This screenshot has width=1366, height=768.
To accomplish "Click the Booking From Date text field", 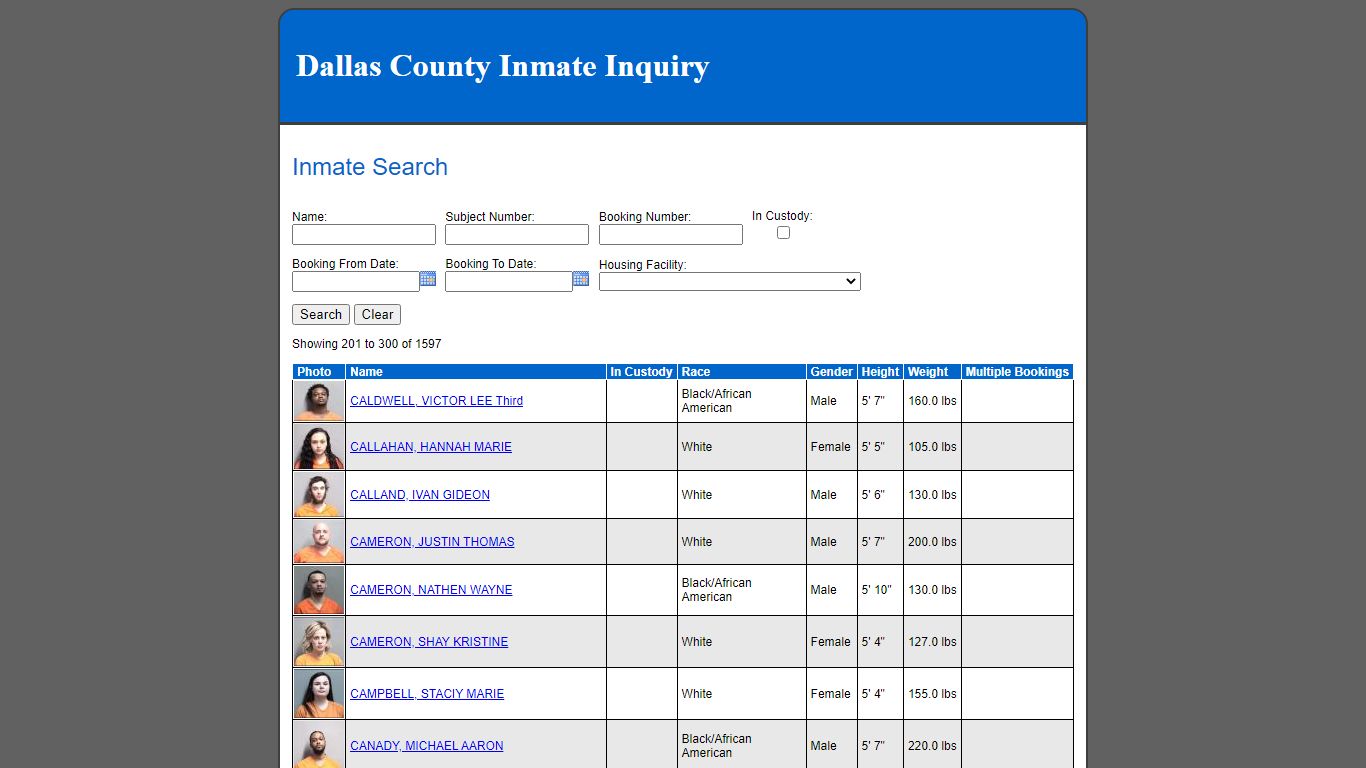I will (356, 281).
